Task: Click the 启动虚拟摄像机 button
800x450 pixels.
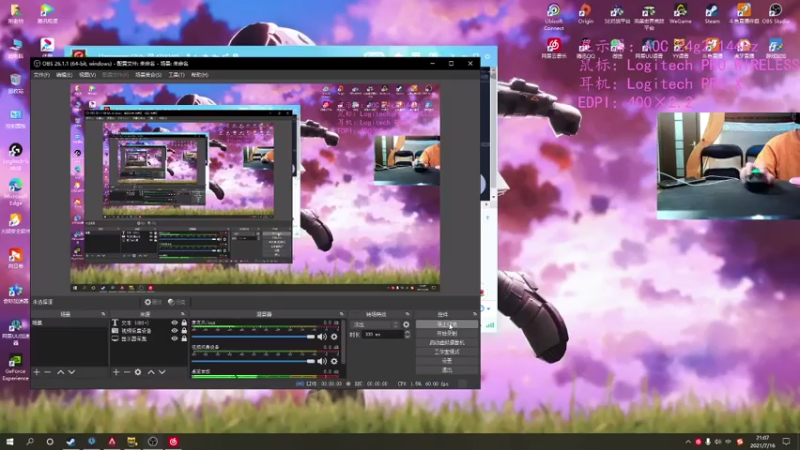Action: point(447,343)
